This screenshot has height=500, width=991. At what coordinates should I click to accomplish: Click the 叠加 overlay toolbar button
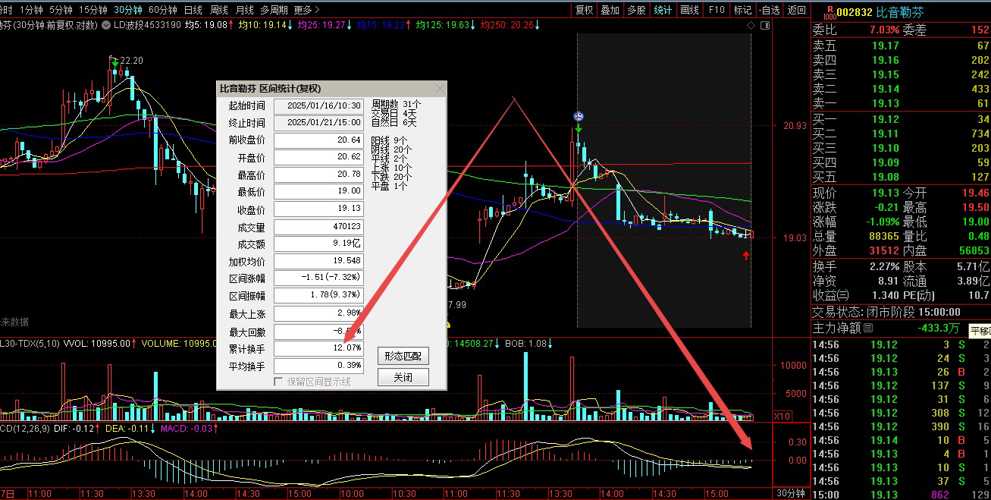tap(611, 10)
